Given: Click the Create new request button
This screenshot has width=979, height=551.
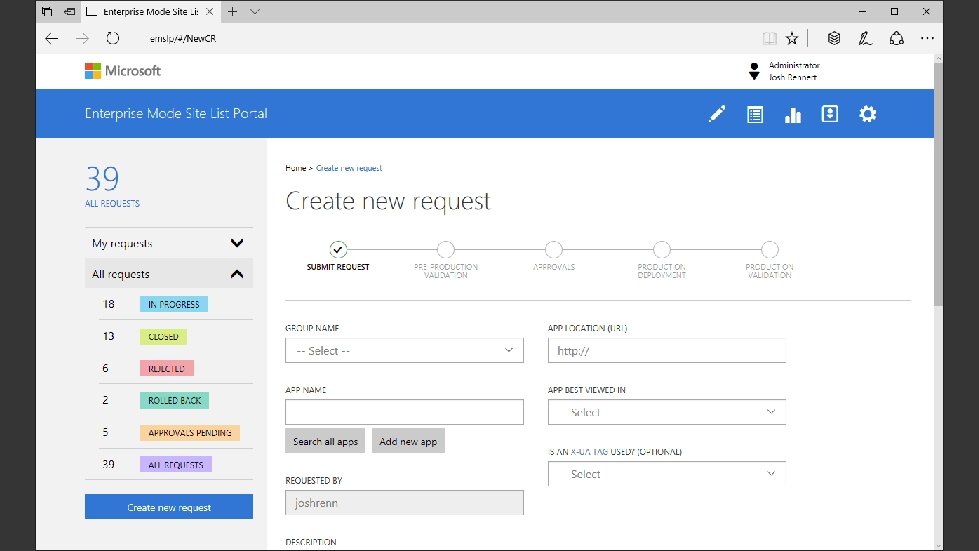Looking at the screenshot, I should pos(169,507).
